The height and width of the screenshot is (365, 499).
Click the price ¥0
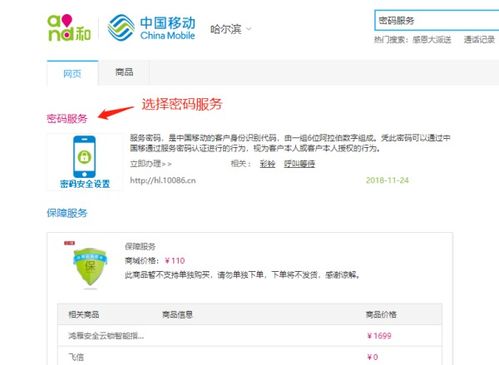click(x=372, y=357)
